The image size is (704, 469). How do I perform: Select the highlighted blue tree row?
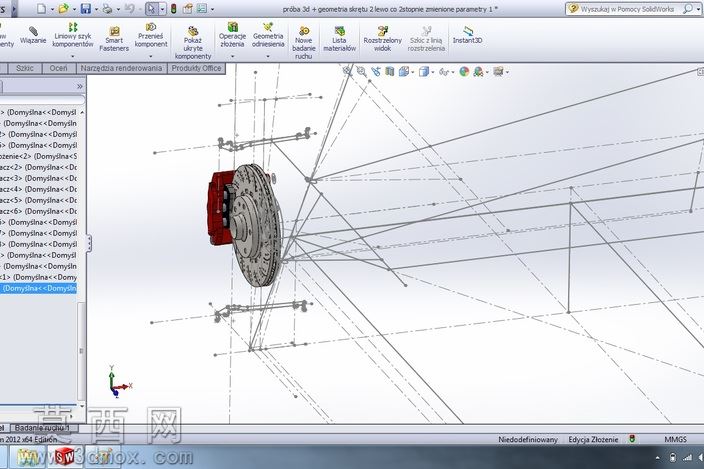click(x=38, y=288)
